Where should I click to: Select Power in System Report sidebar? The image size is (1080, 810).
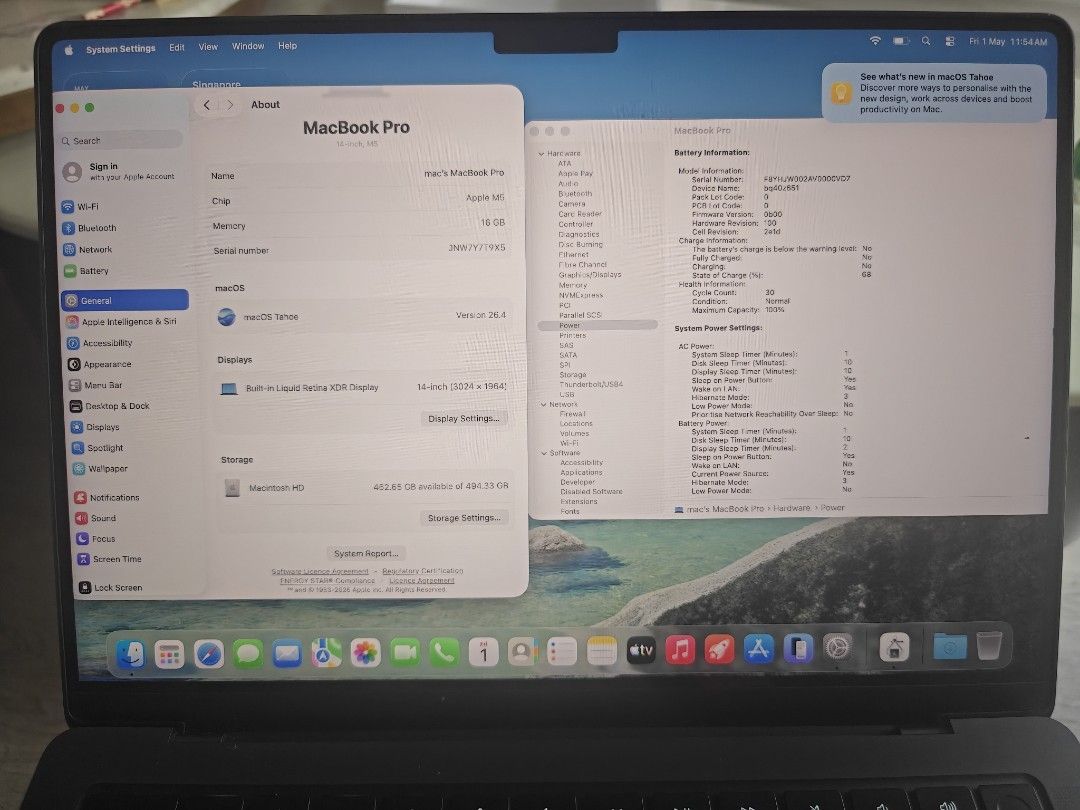[x=597, y=325]
